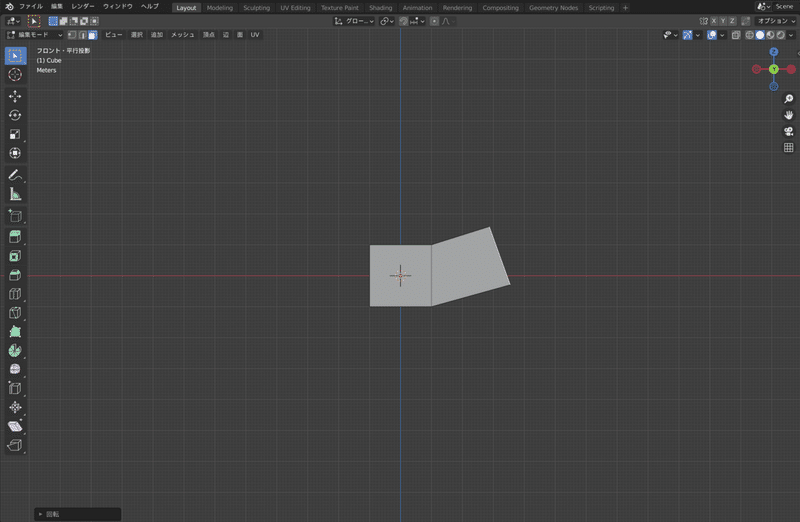Select the Move tool in toolbar

click(x=15, y=96)
